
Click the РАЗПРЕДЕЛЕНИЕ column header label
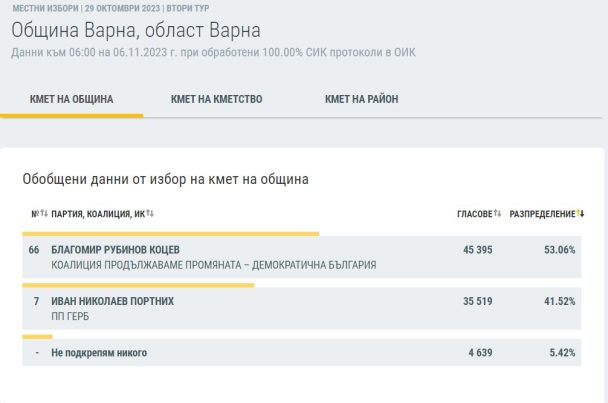pyautogui.click(x=542, y=214)
